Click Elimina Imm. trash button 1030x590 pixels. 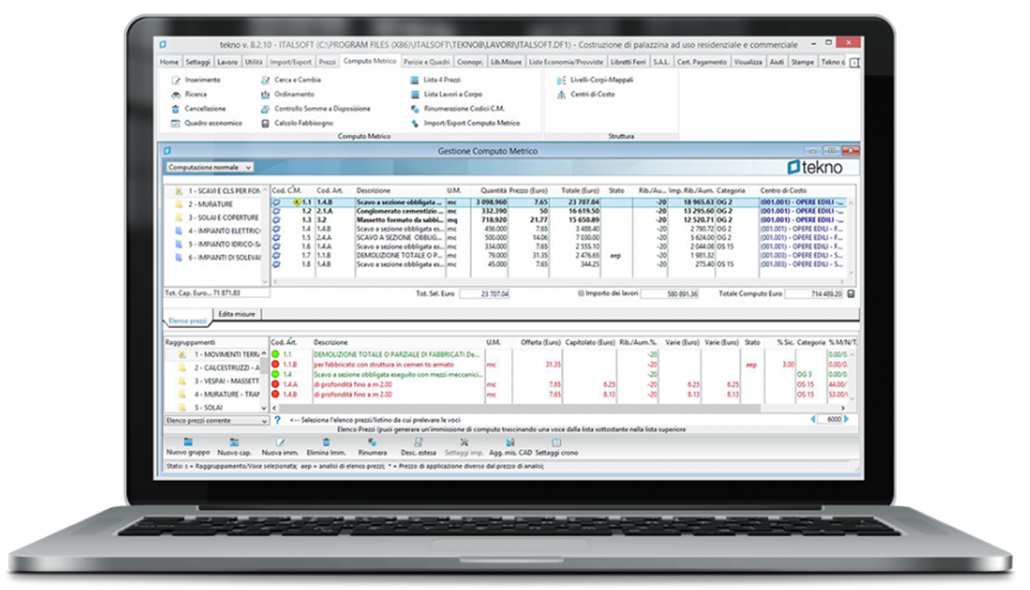click(326, 447)
